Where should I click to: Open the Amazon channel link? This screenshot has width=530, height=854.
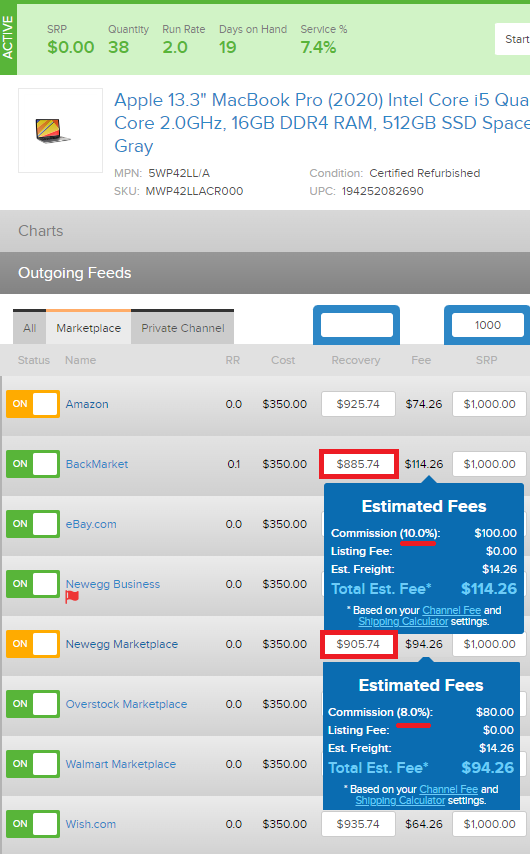coord(87,404)
